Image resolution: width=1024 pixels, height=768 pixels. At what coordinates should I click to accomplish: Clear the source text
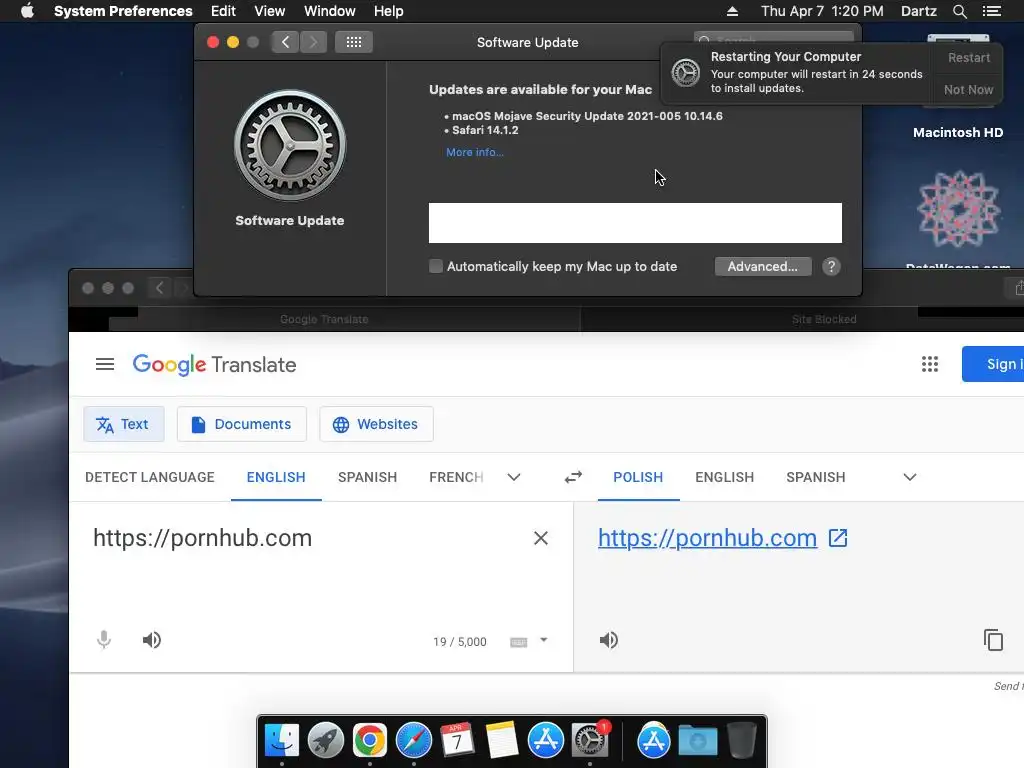tap(541, 538)
